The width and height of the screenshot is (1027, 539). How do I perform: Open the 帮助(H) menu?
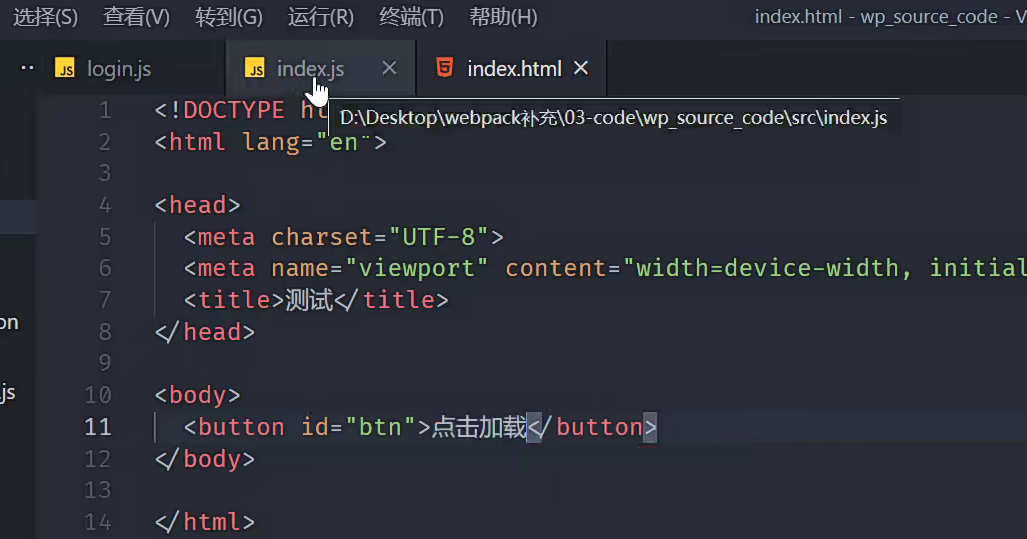pos(504,17)
